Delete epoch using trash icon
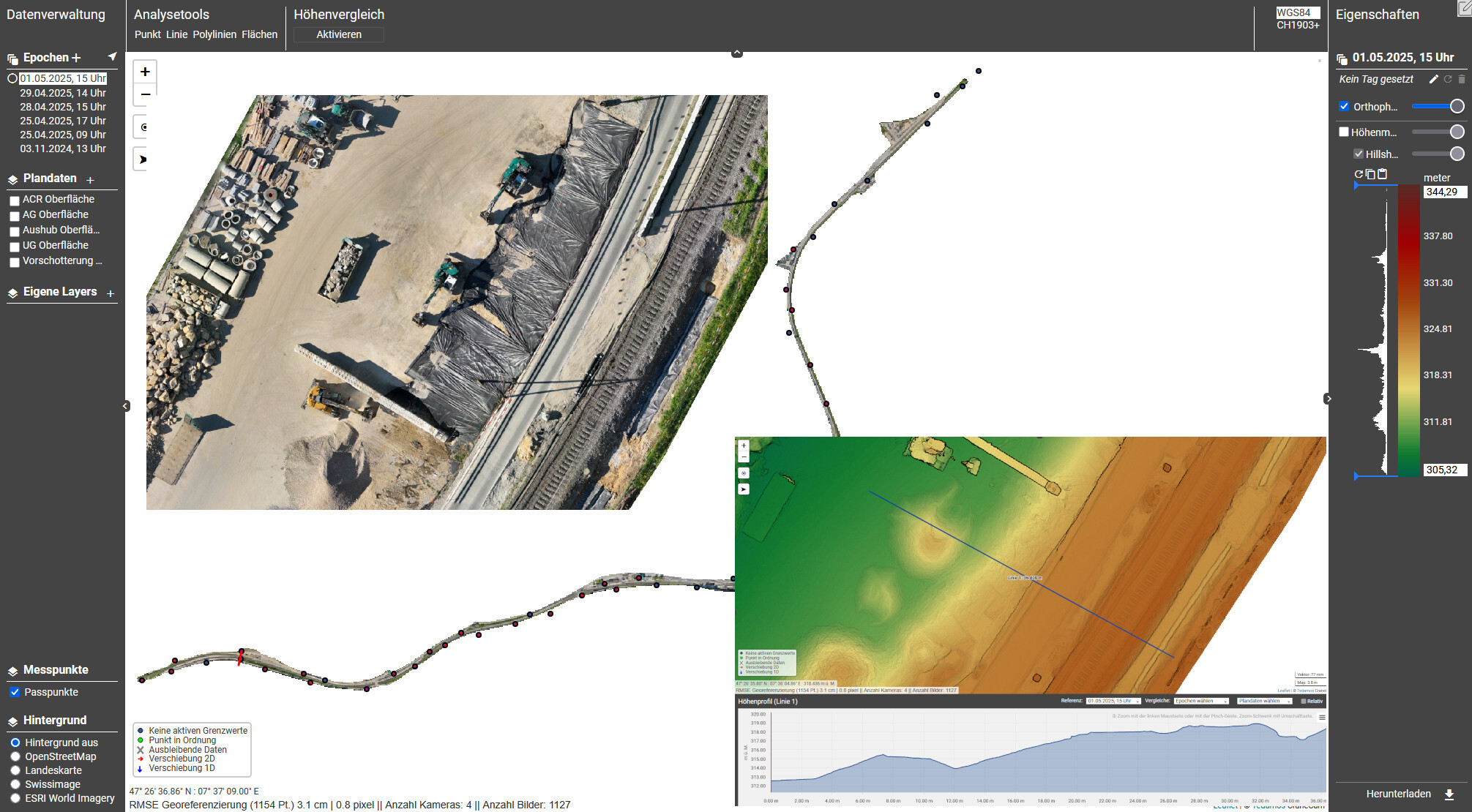The height and width of the screenshot is (812, 1472). click(x=1462, y=79)
